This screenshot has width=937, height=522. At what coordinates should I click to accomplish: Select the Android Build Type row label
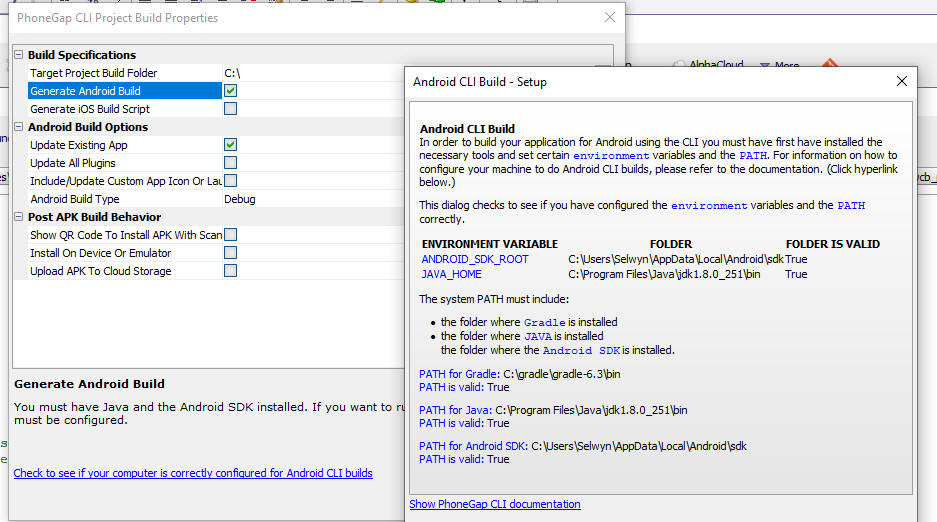click(75, 199)
